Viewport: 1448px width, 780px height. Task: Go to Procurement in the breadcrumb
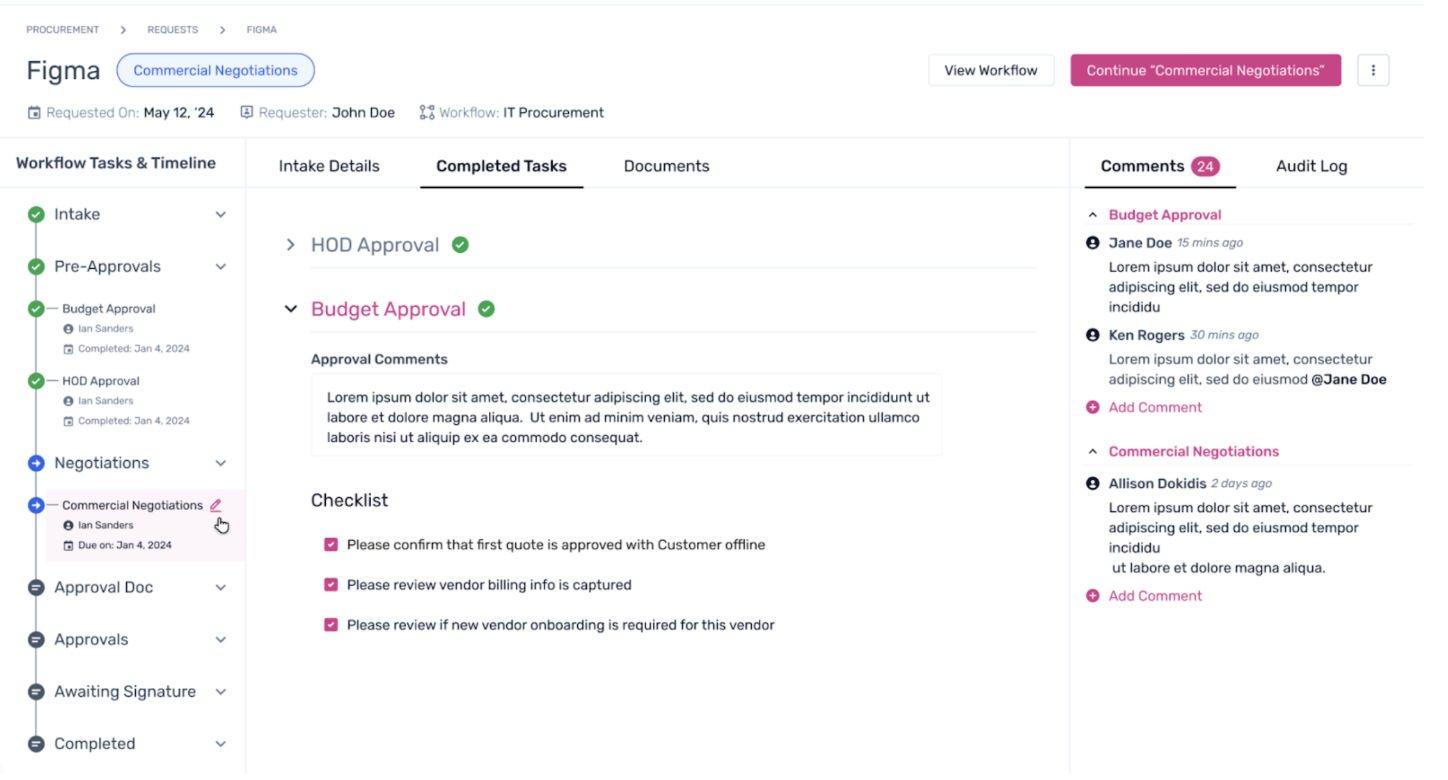[63, 30]
